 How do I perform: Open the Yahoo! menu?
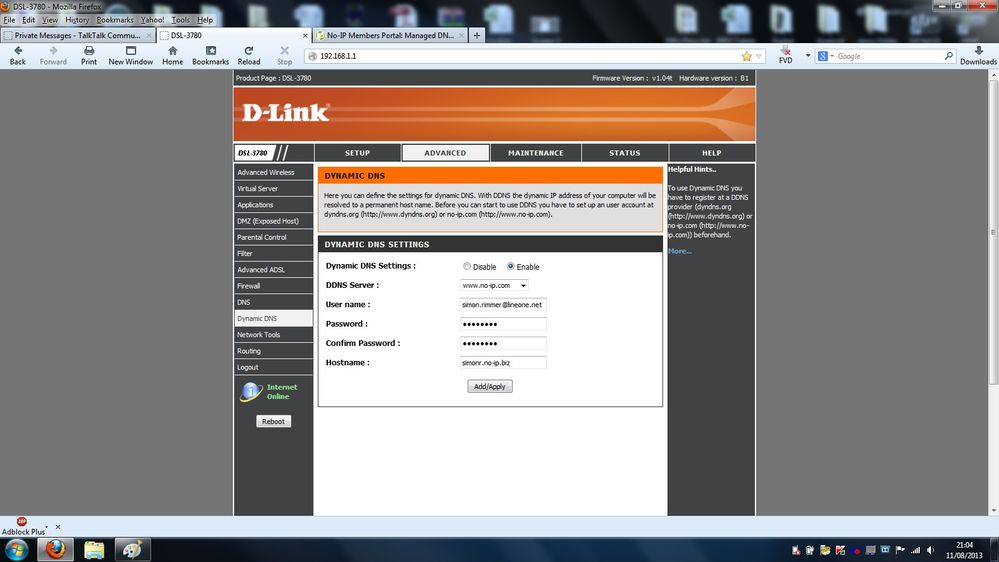(x=152, y=20)
